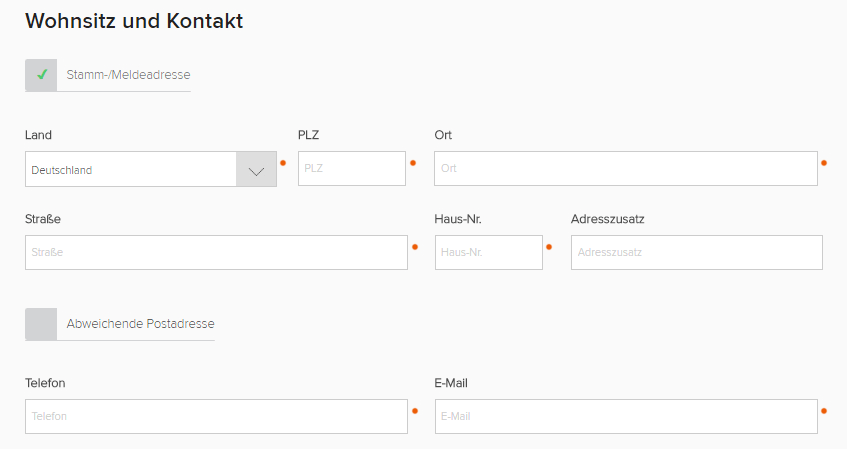Open the Land dropdown chevron arrow

pyautogui.click(x=256, y=170)
